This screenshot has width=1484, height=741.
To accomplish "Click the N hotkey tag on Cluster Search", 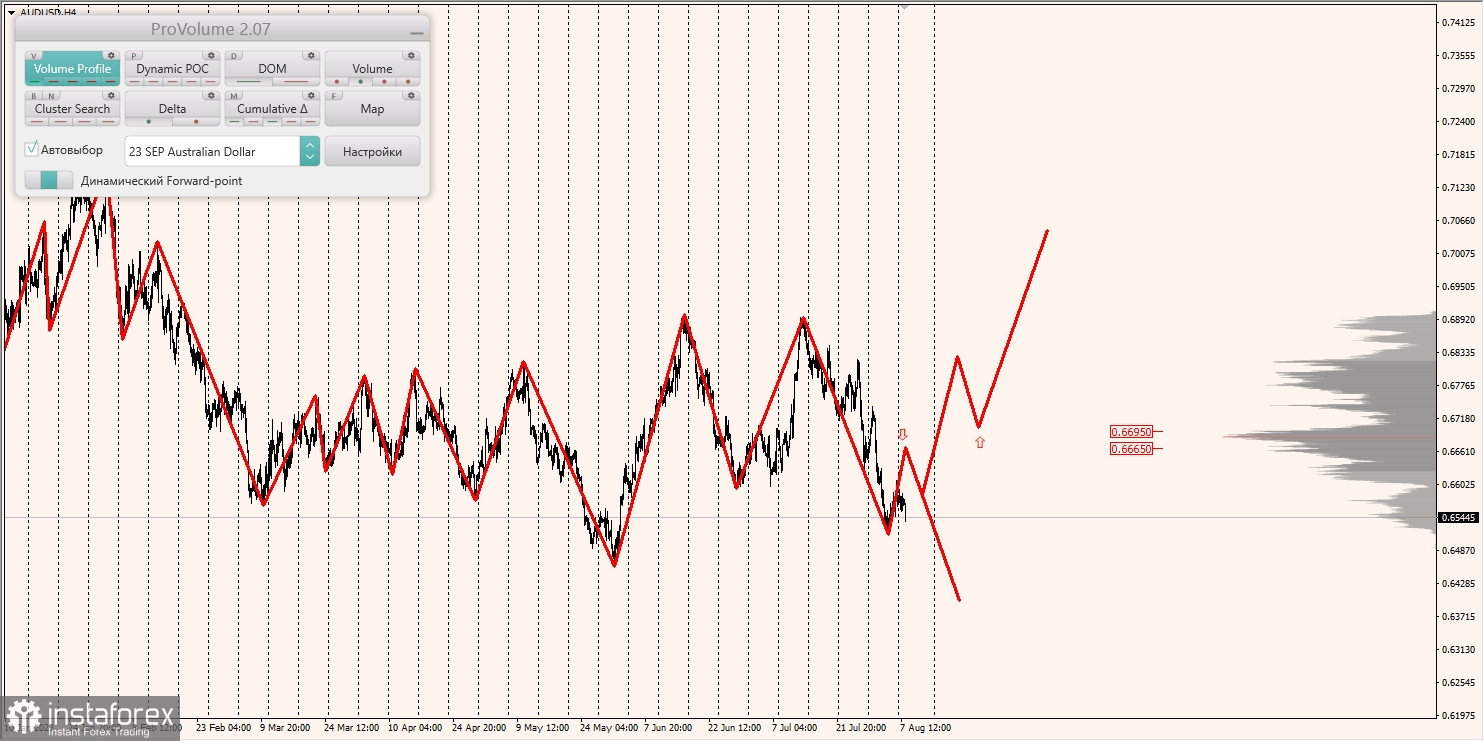I will [x=51, y=96].
